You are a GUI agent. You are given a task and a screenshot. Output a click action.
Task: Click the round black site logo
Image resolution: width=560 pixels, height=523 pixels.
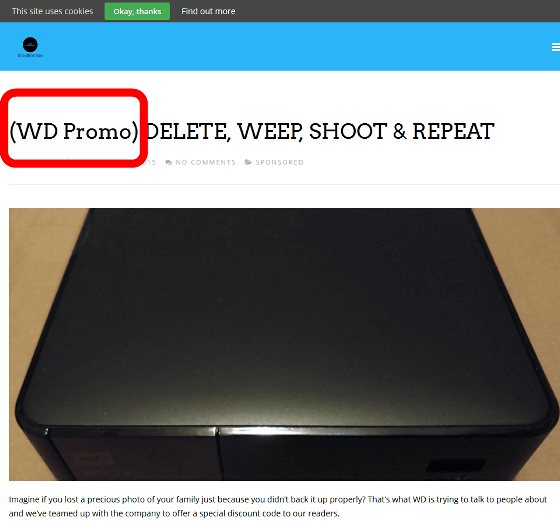pyautogui.click(x=30, y=45)
